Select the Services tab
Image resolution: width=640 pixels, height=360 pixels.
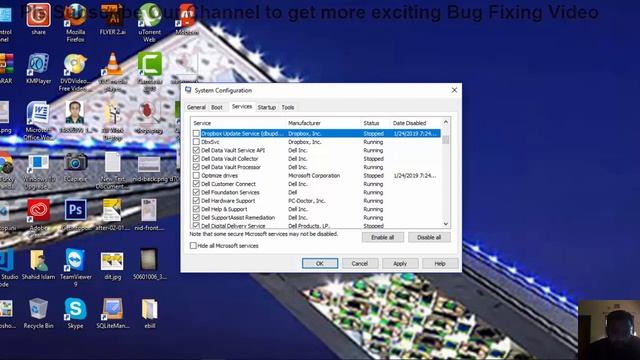point(242,107)
